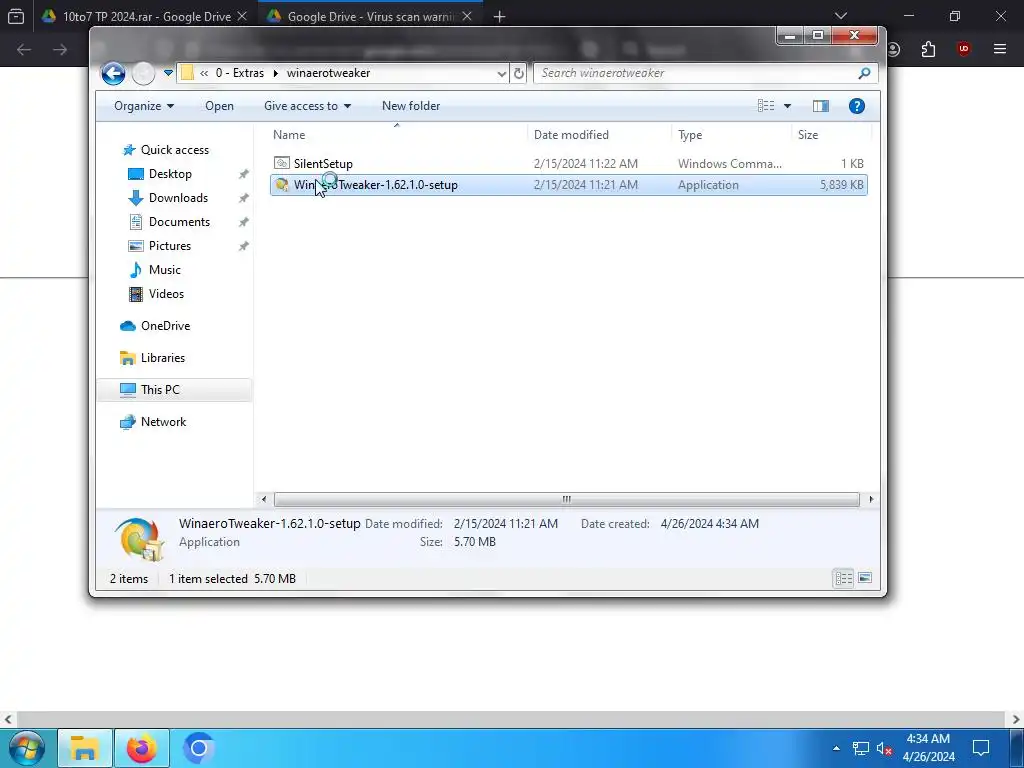Viewport: 1024px width, 768px height.
Task: Open Videos in navigation pane
Action: click(x=157, y=294)
